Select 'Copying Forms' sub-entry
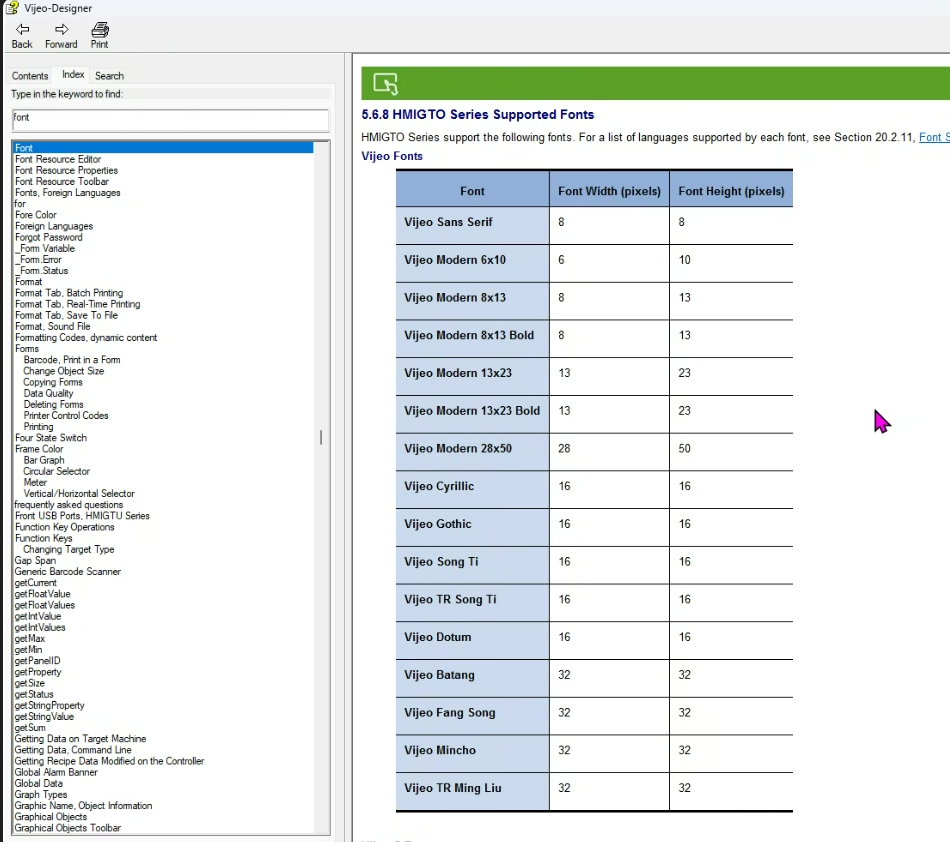The height and width of the screenshot is (842, 950). coord(53,382)
